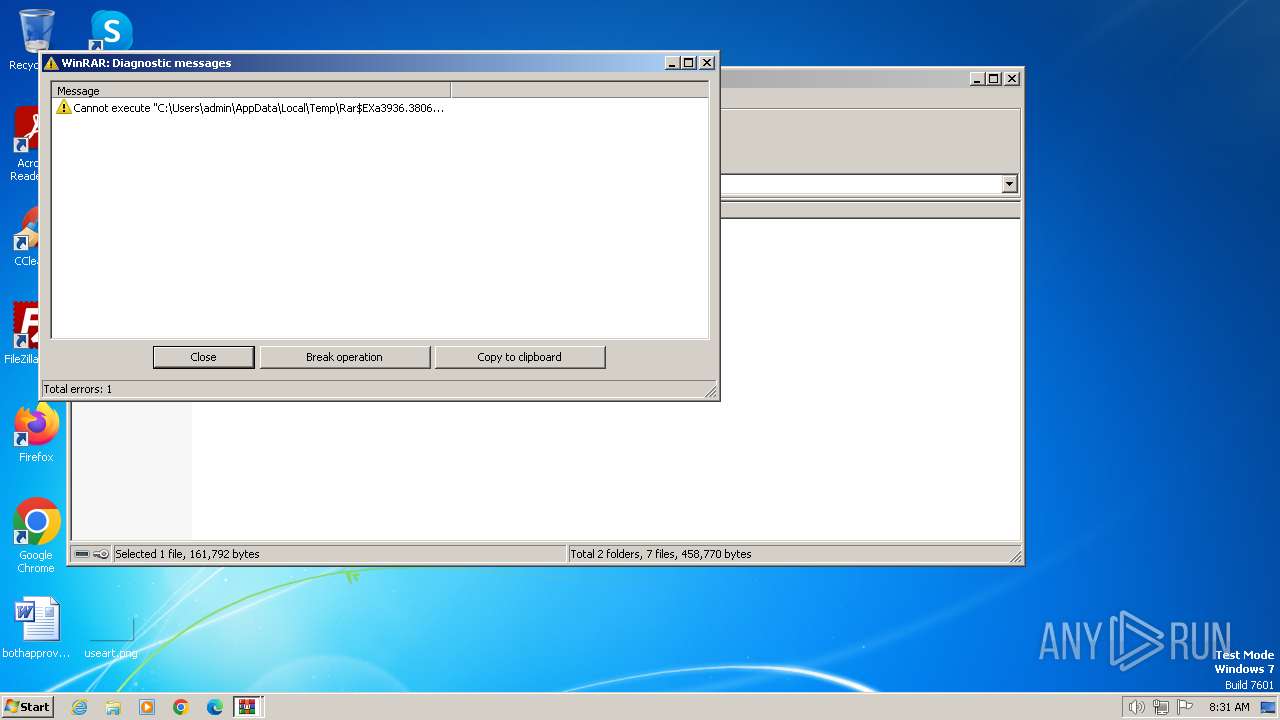Open the CCleaner desktop shortcut
Image resolution: width=1280 pixels, height=720 pixels.
tap(26, 237)
